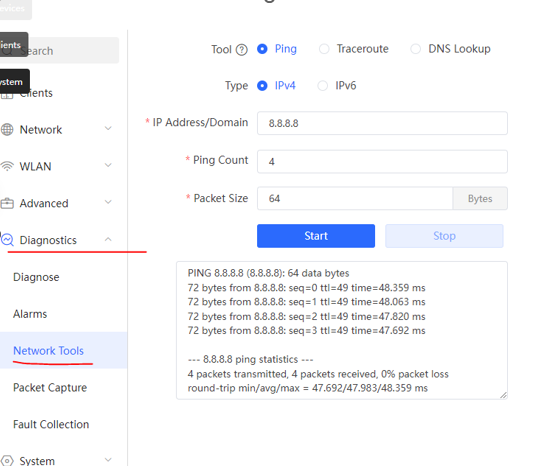535x466 pixels.
Task: Expand the Advanced menu chevron
Action: point(108,202)
